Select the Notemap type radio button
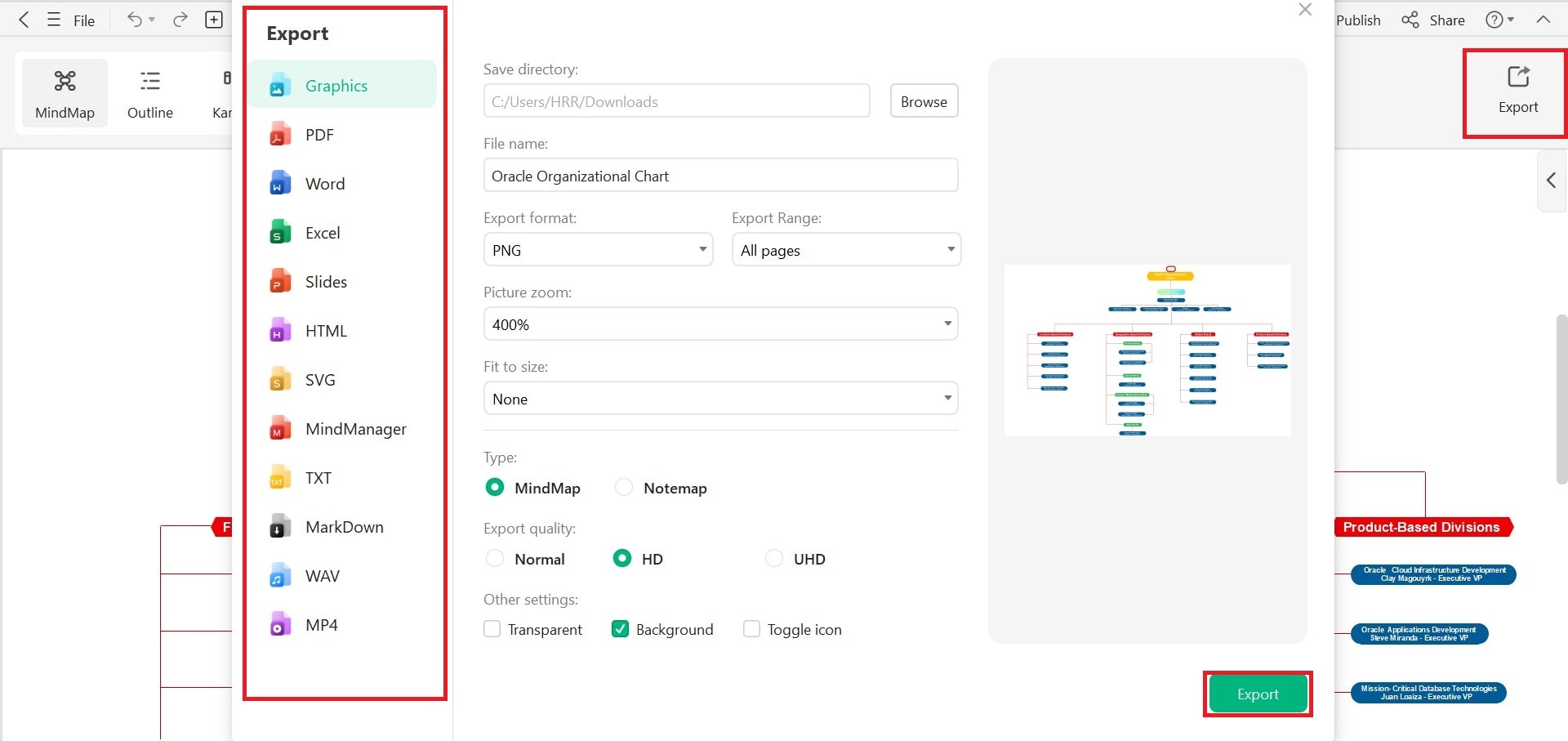Viewport: 1568px width, 741px height. pyautogui.click(x=624, y=487)
